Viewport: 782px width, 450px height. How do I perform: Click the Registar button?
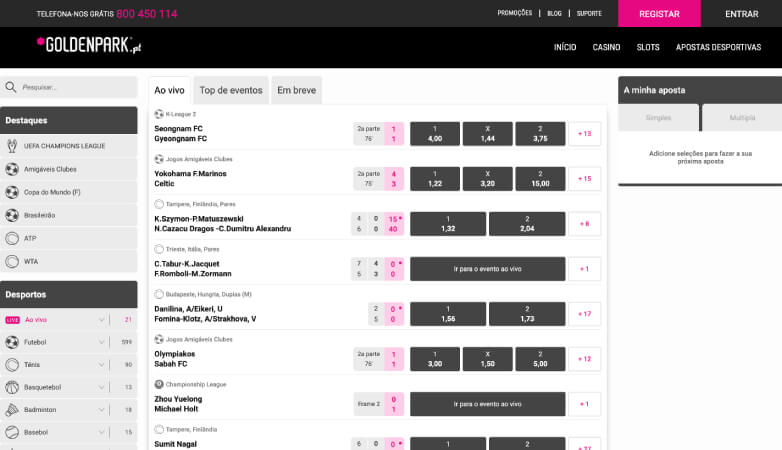(659, 13)
